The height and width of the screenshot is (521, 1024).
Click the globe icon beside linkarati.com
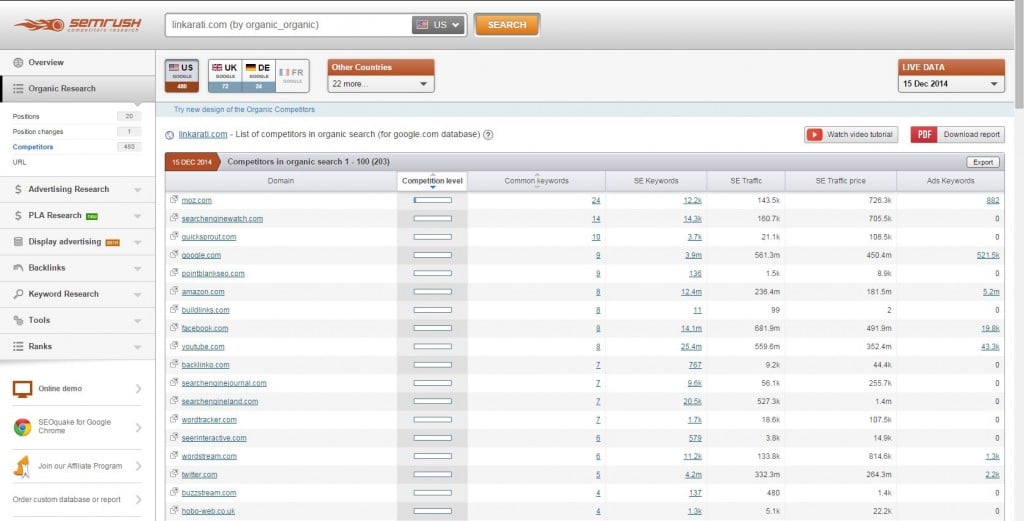tap(170, 135)
